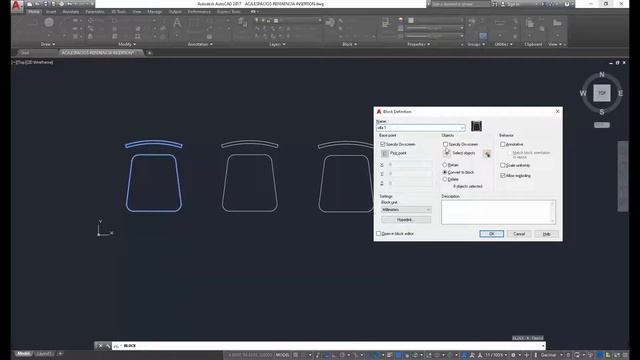Click Insert block icon in Block panel

[x=330, y=22]
